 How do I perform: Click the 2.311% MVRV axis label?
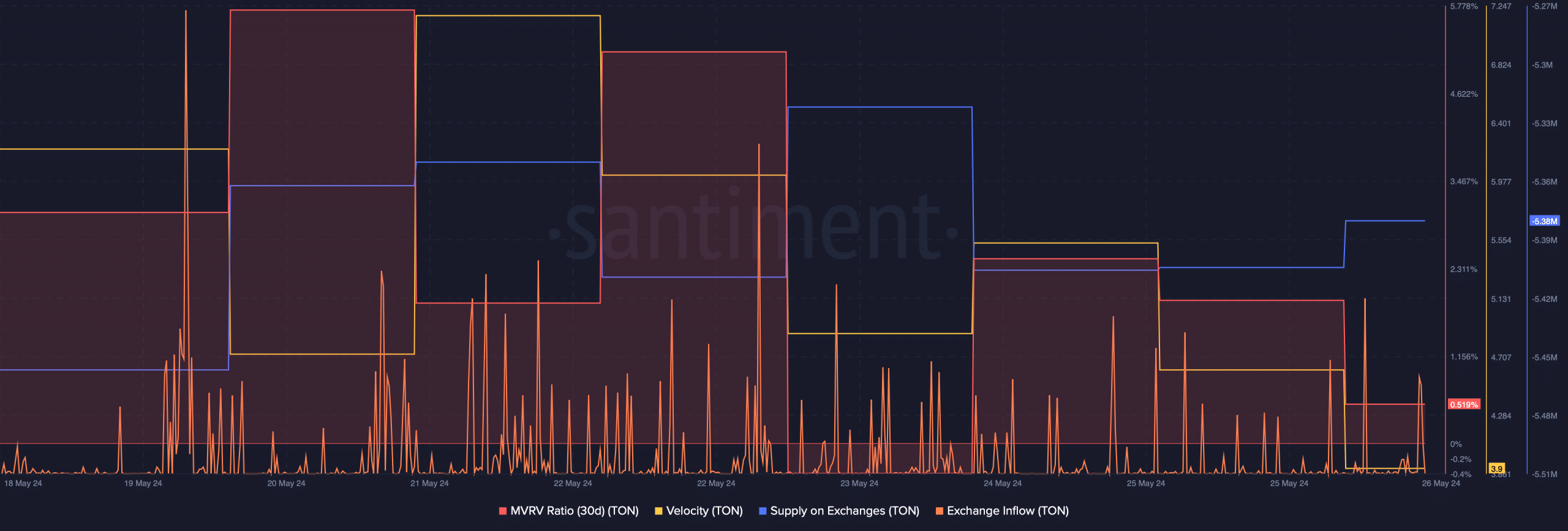tap(1464, 269)
